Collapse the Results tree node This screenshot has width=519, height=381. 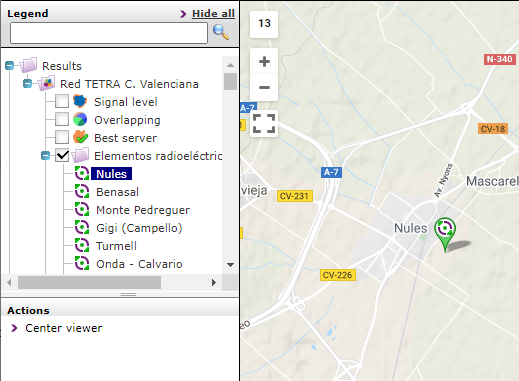10,65
